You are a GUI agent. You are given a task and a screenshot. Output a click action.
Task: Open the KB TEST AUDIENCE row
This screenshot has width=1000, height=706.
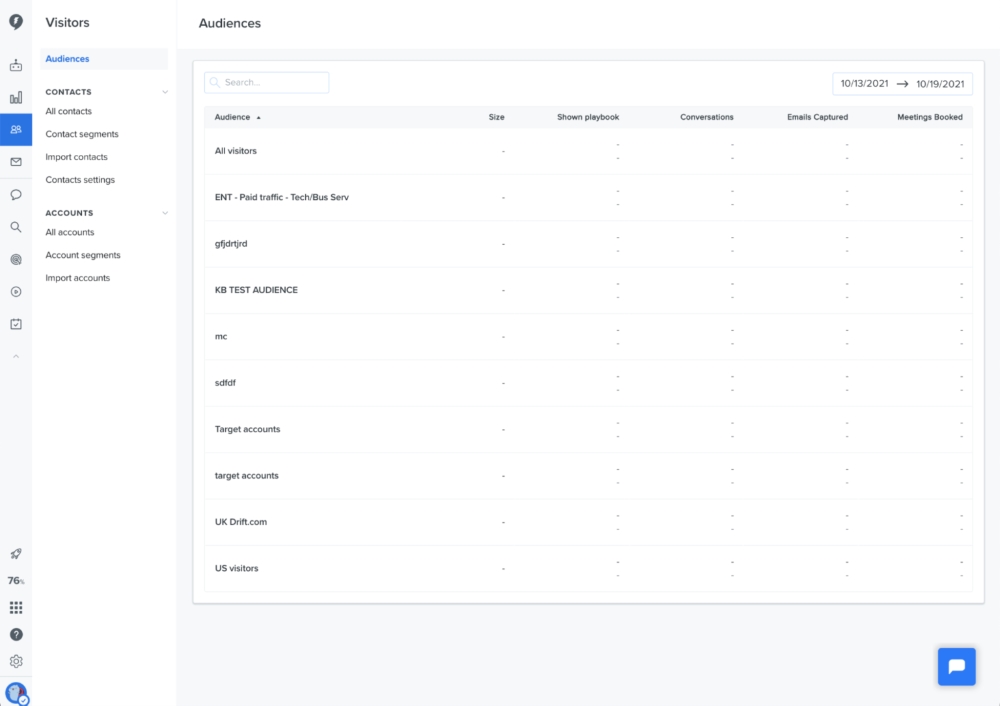click(x=256, y=290)
